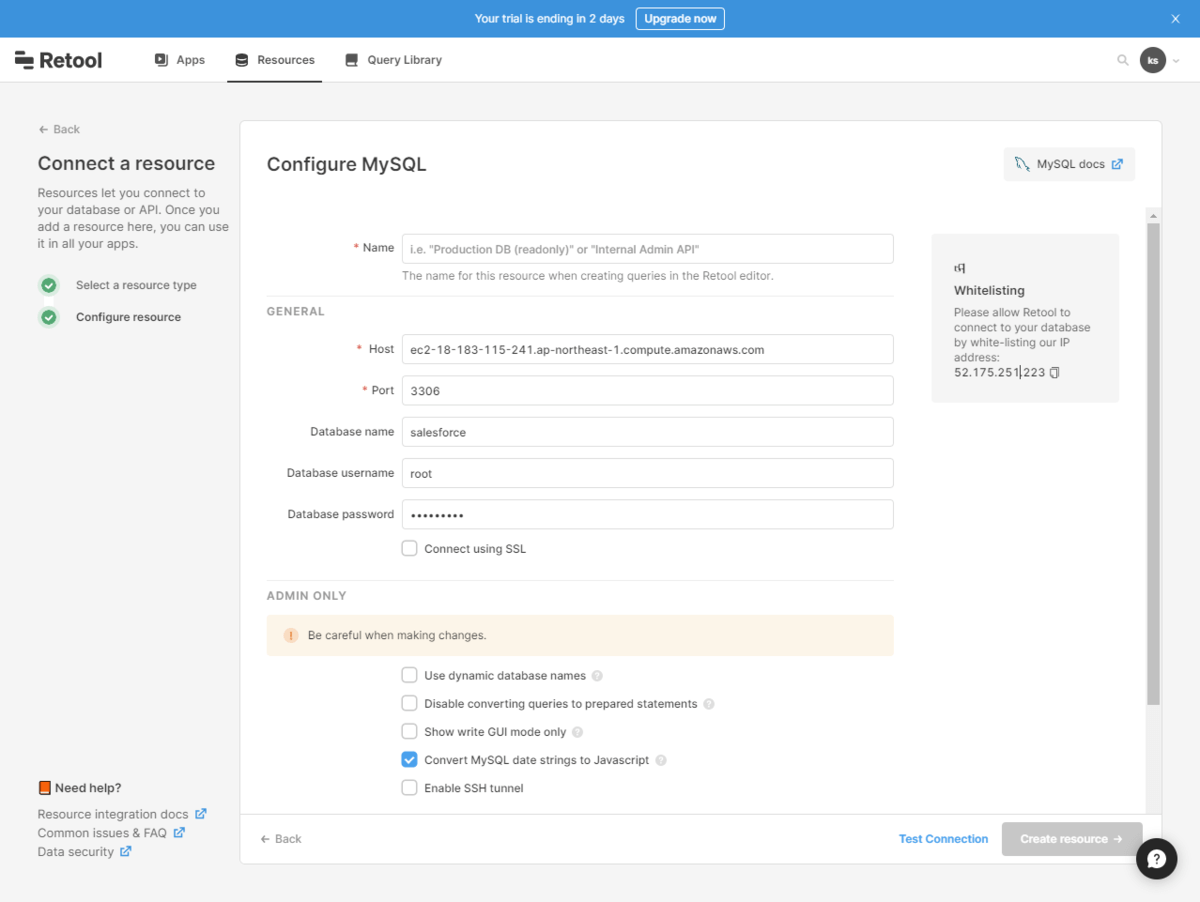Click help icon beside Show write GUI mode
Image resolution: width=1200 pixels, height=902 pixels.
[x=577, y=732]
